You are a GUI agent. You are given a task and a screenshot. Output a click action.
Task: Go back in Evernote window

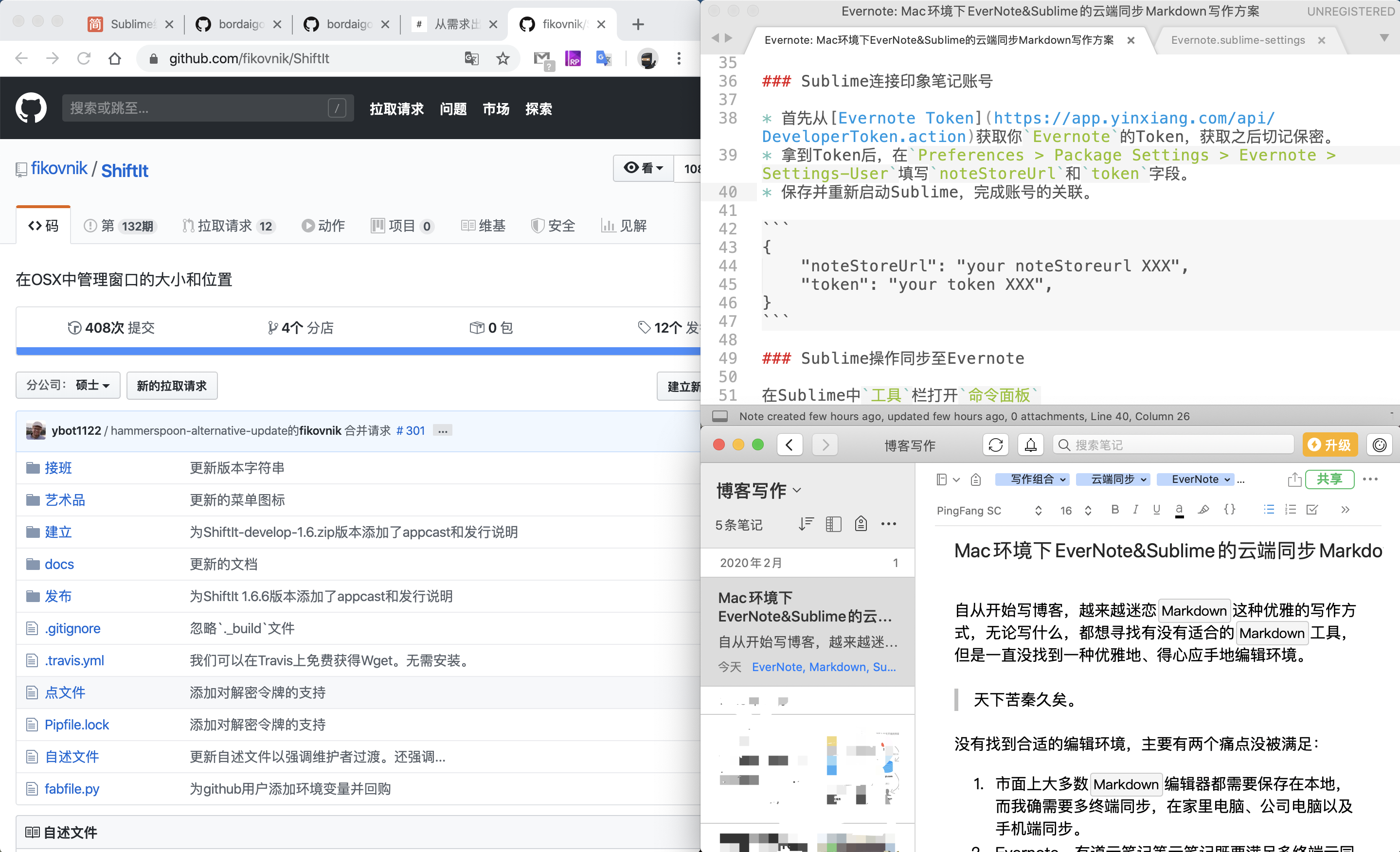point(790,445)
